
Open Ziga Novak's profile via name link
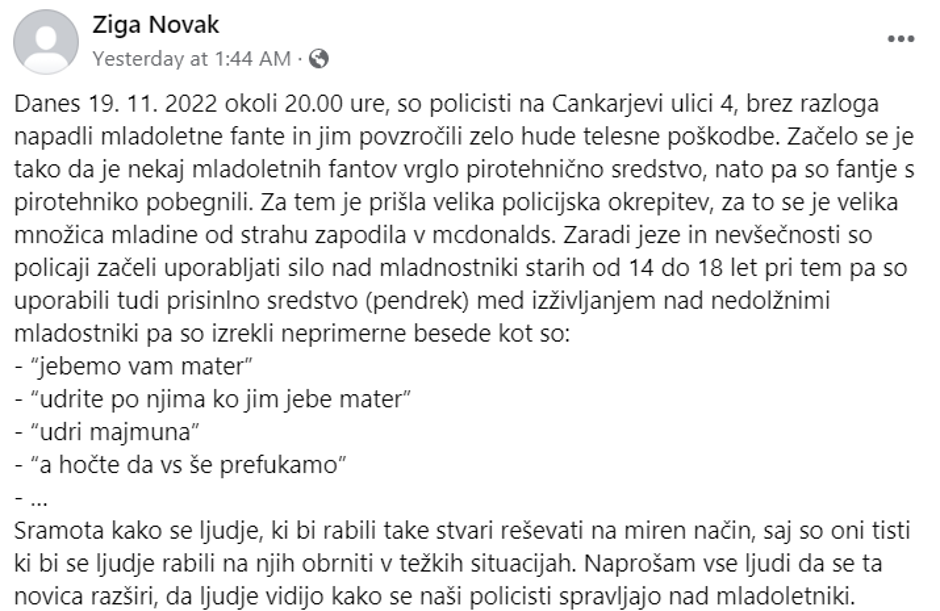[x=154, y=22]
